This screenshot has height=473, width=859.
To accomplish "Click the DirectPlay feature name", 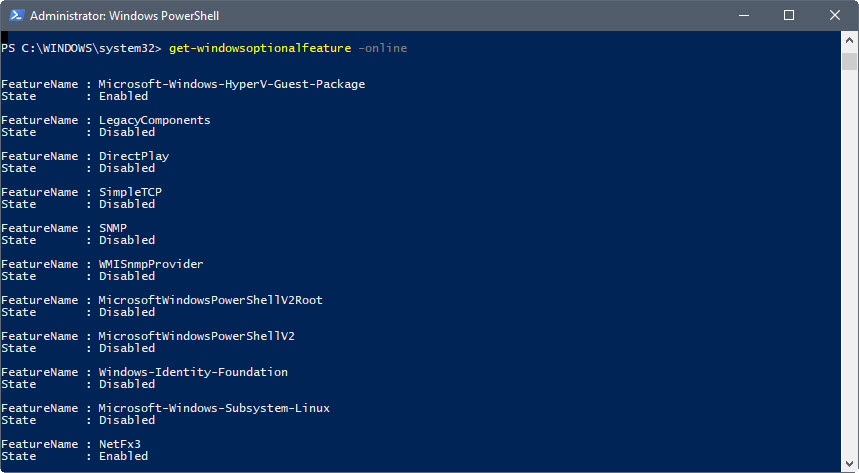I will [134, 156].
